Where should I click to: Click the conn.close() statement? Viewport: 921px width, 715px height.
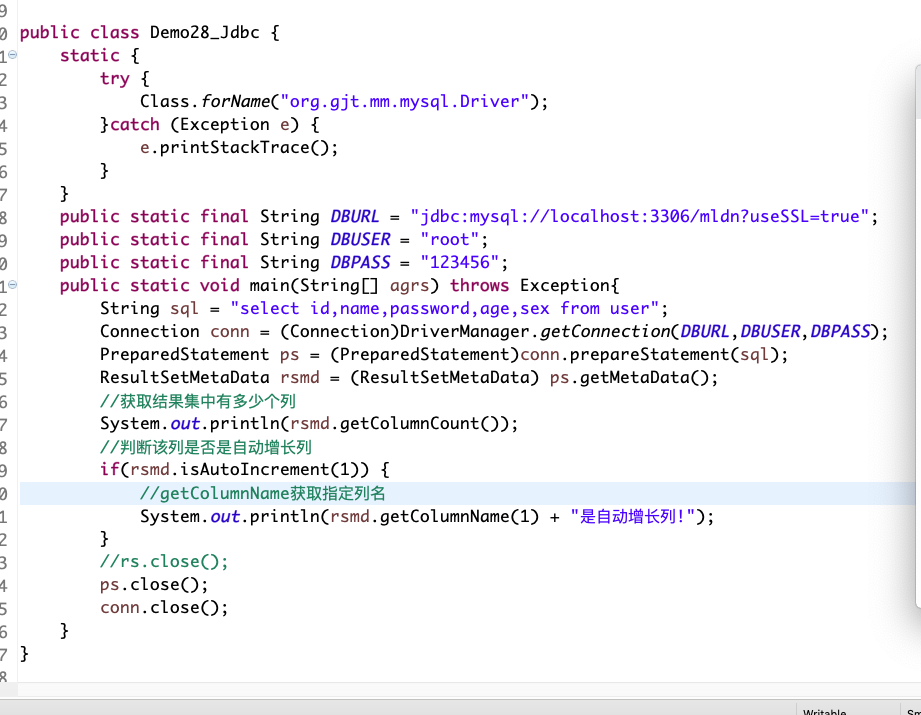click(x=165, y=607)
